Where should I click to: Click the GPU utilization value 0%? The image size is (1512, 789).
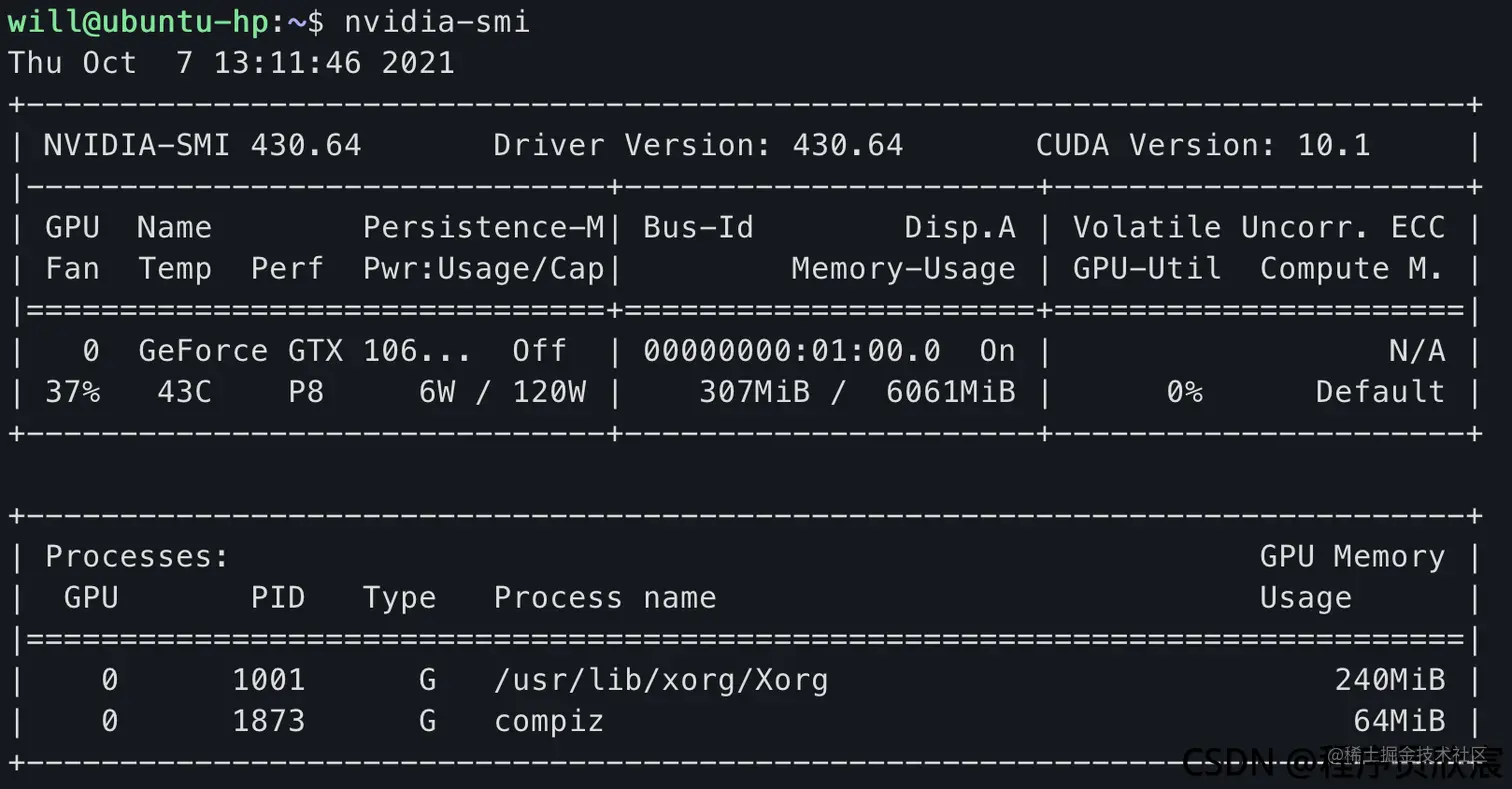(1184, 391)
